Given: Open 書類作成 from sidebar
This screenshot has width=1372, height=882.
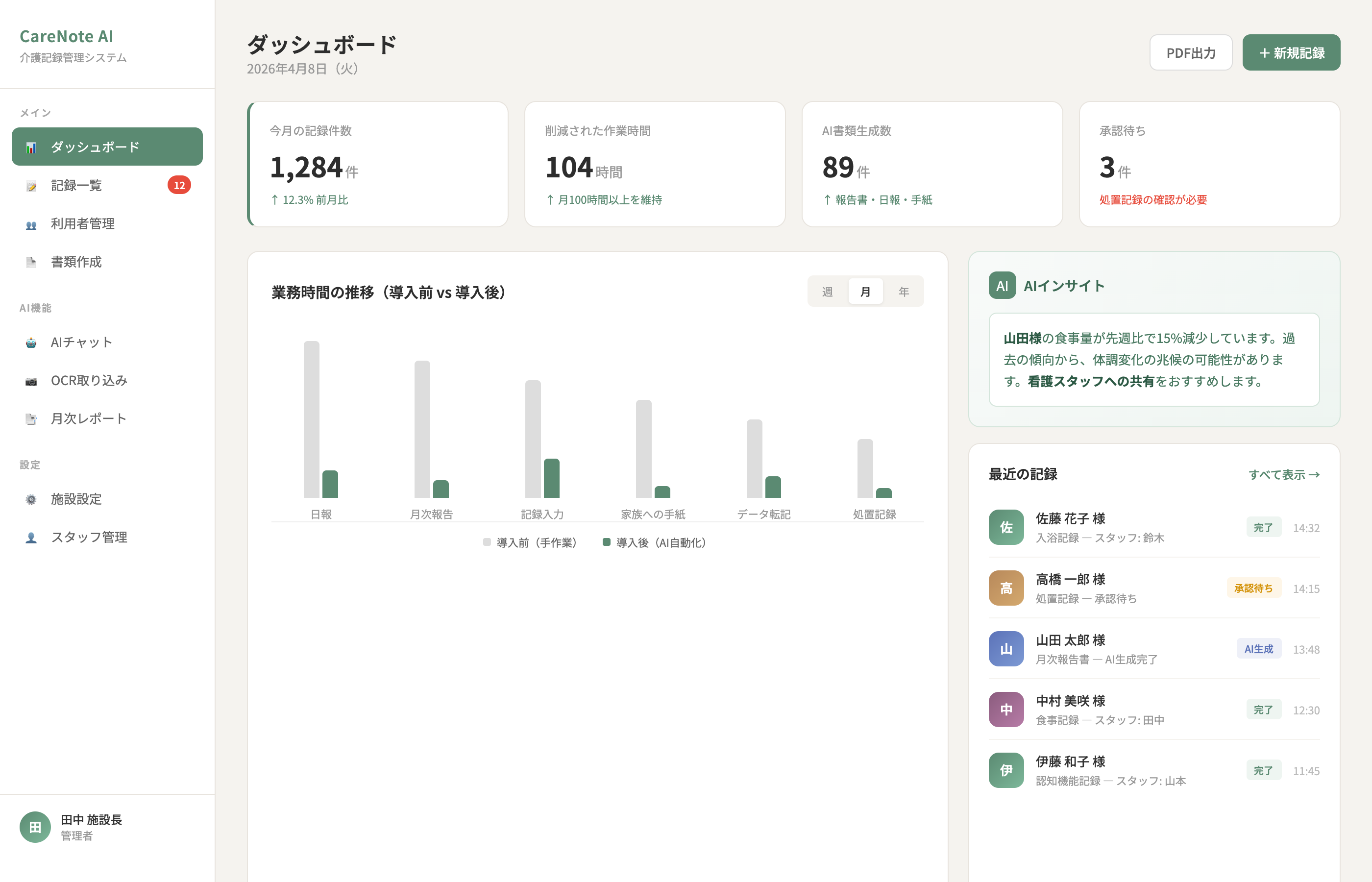Looking at the screenshot, I should [107, 262].
